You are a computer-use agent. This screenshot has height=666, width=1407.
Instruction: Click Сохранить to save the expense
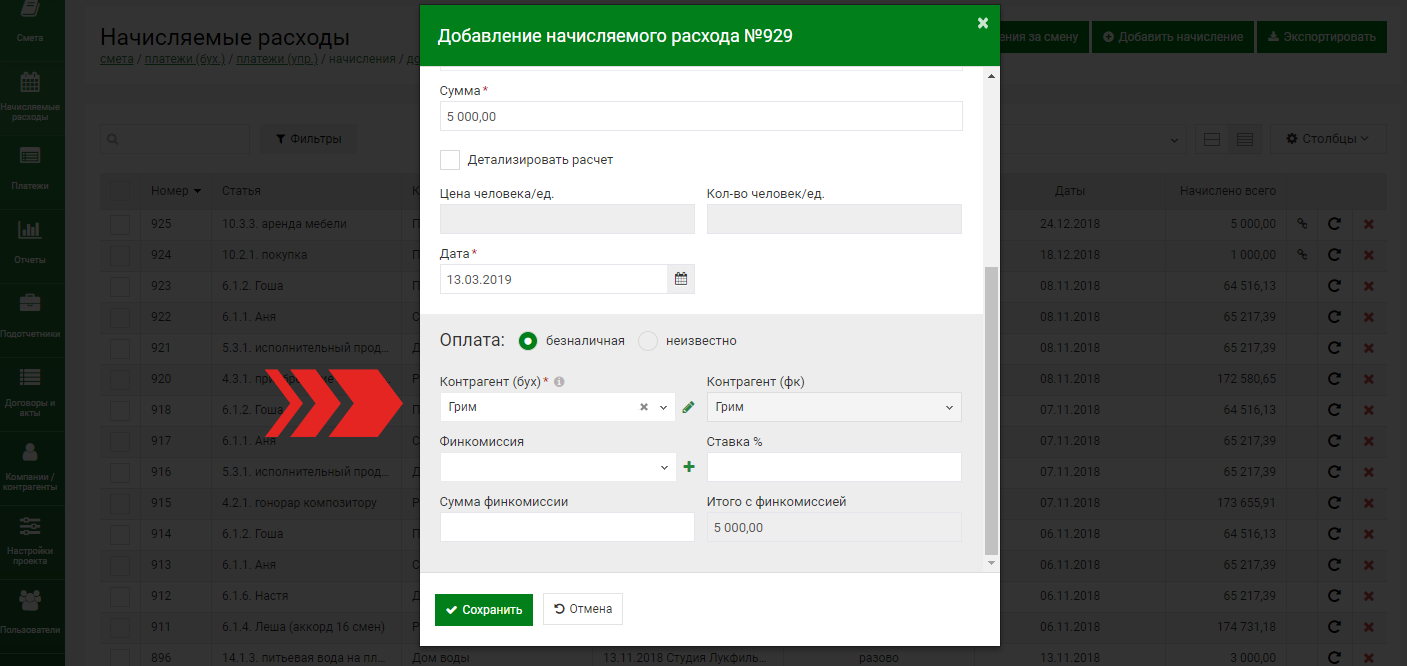pyautogui.click(x=484, y=609)
